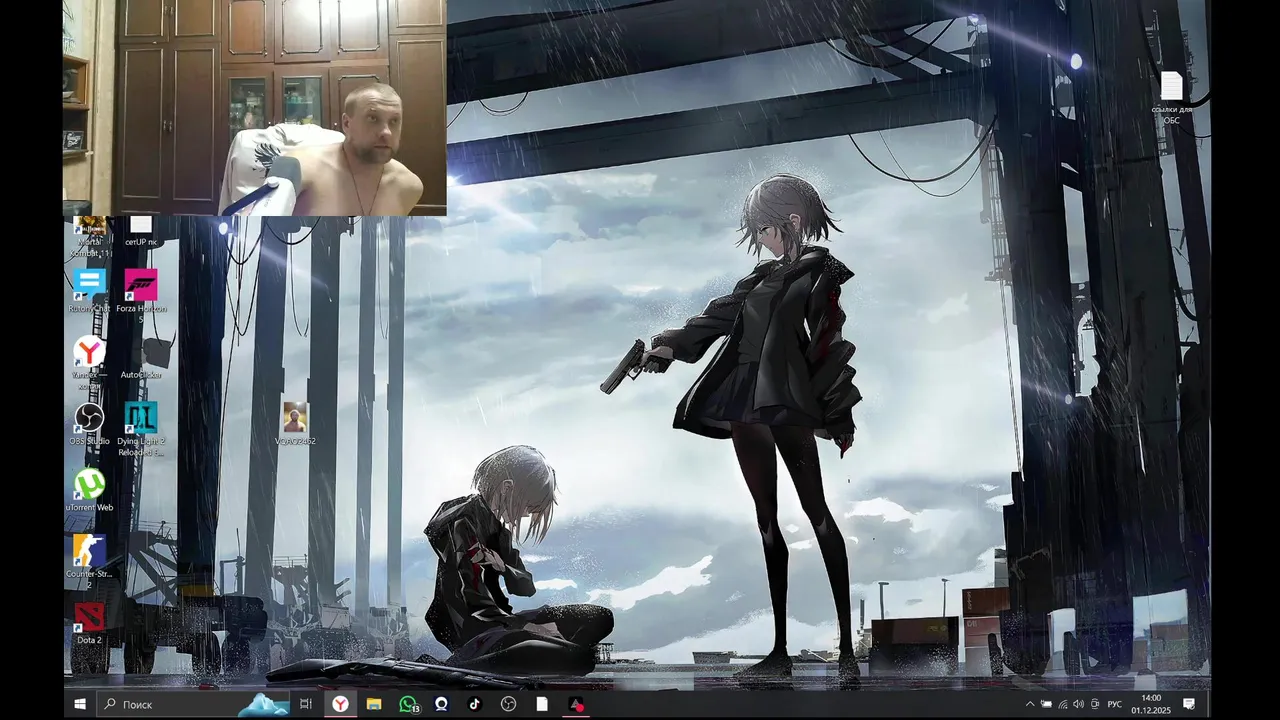Open the RutonyChat desktop shortcut

coord(89,291)
